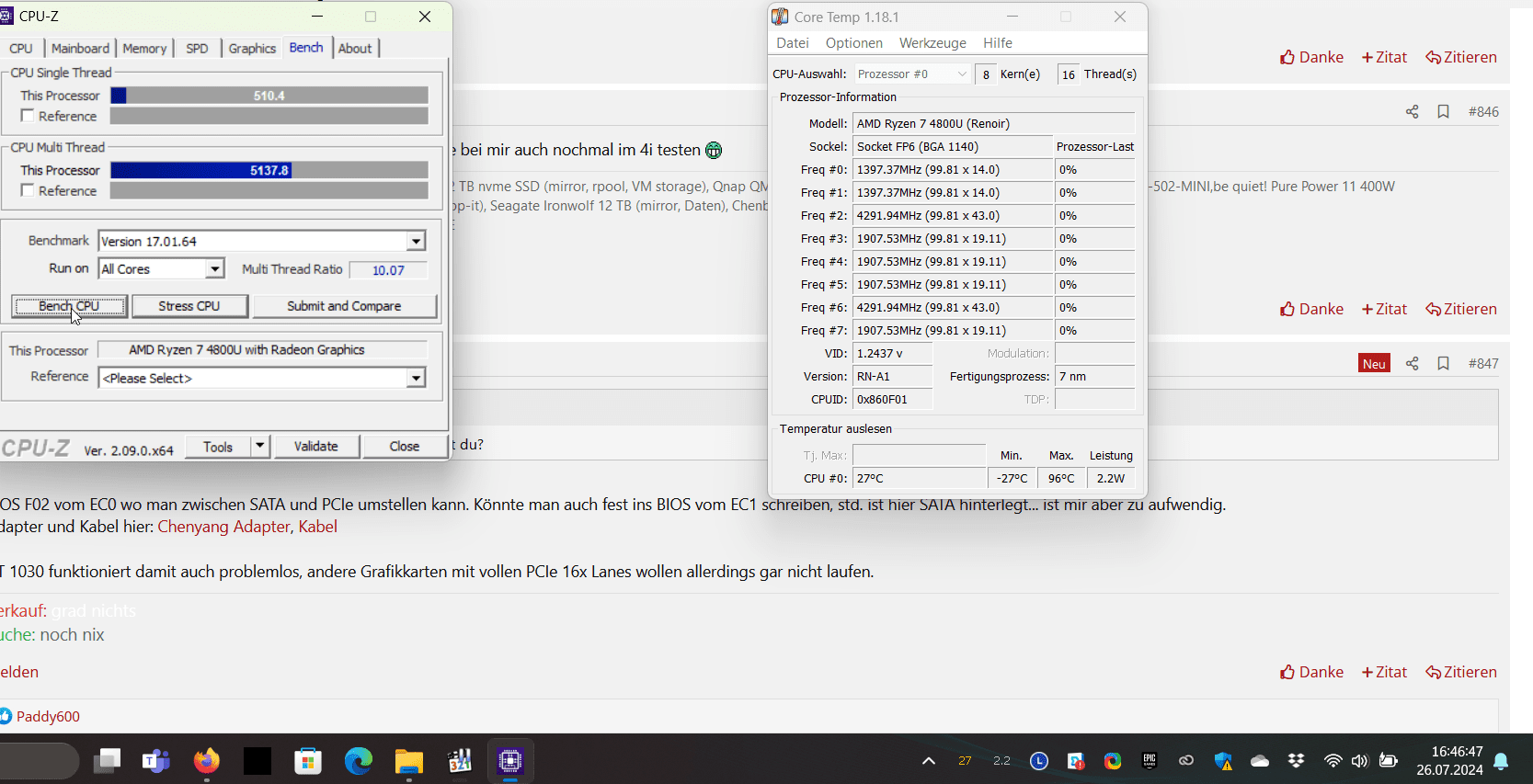The width and height of the screenshot is (1533, 784).
Task: Open the Chenyang Adapter link
Action: [x=223, y=527]
